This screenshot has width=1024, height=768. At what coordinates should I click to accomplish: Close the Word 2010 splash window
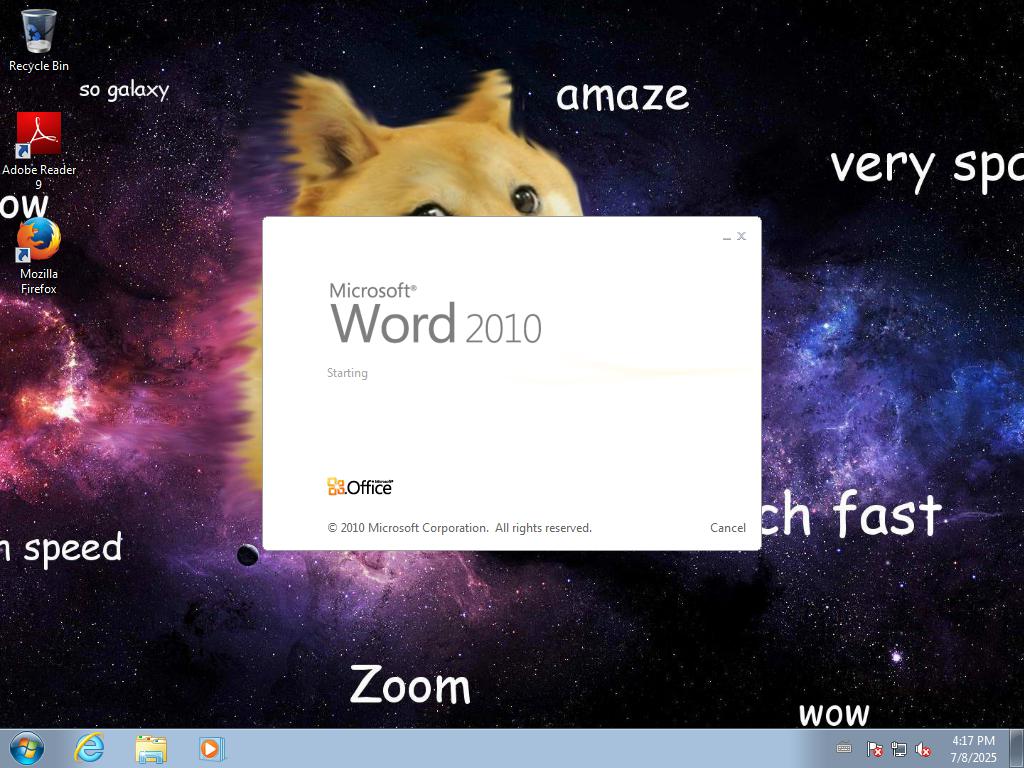point(741,236)
